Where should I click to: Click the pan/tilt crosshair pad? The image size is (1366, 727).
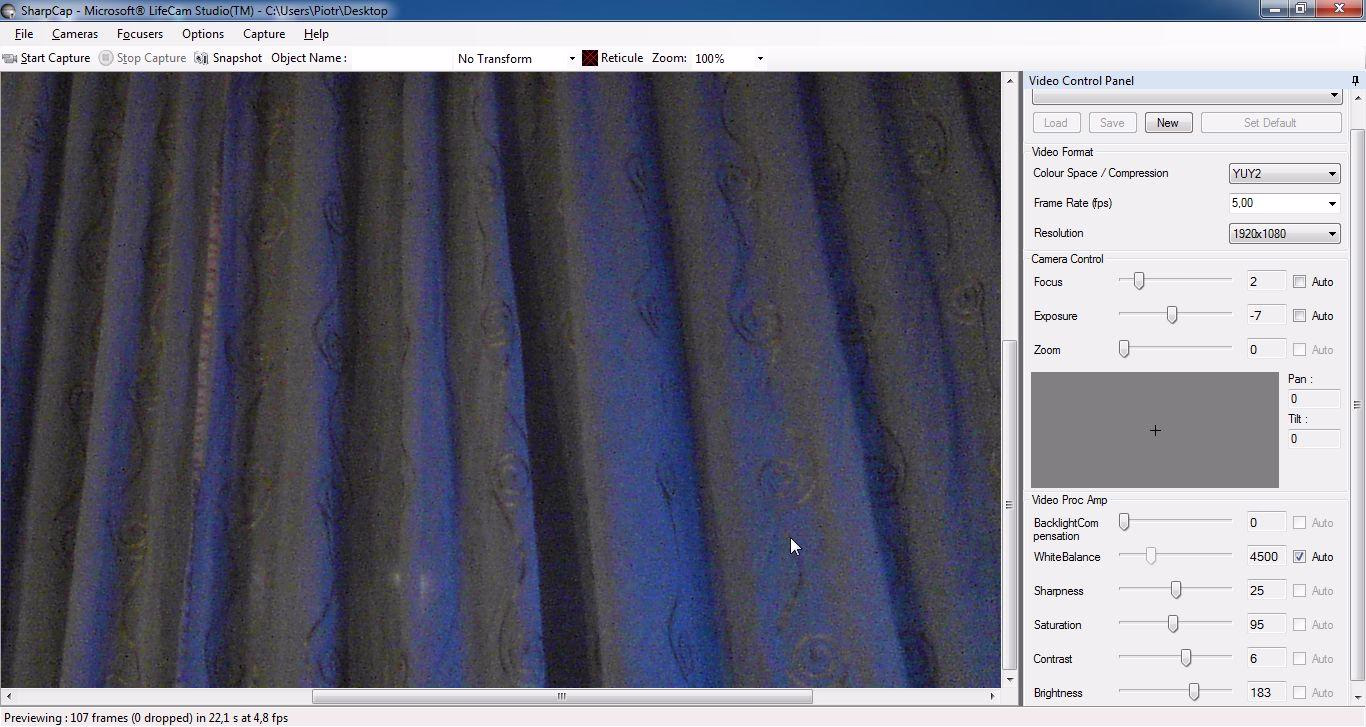click(x=1155, y=430)
